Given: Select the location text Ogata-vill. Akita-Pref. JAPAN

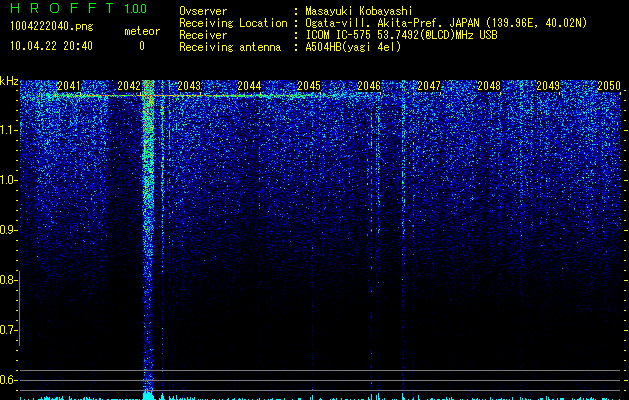Looking at the screenshot, I should pos(392,23).
